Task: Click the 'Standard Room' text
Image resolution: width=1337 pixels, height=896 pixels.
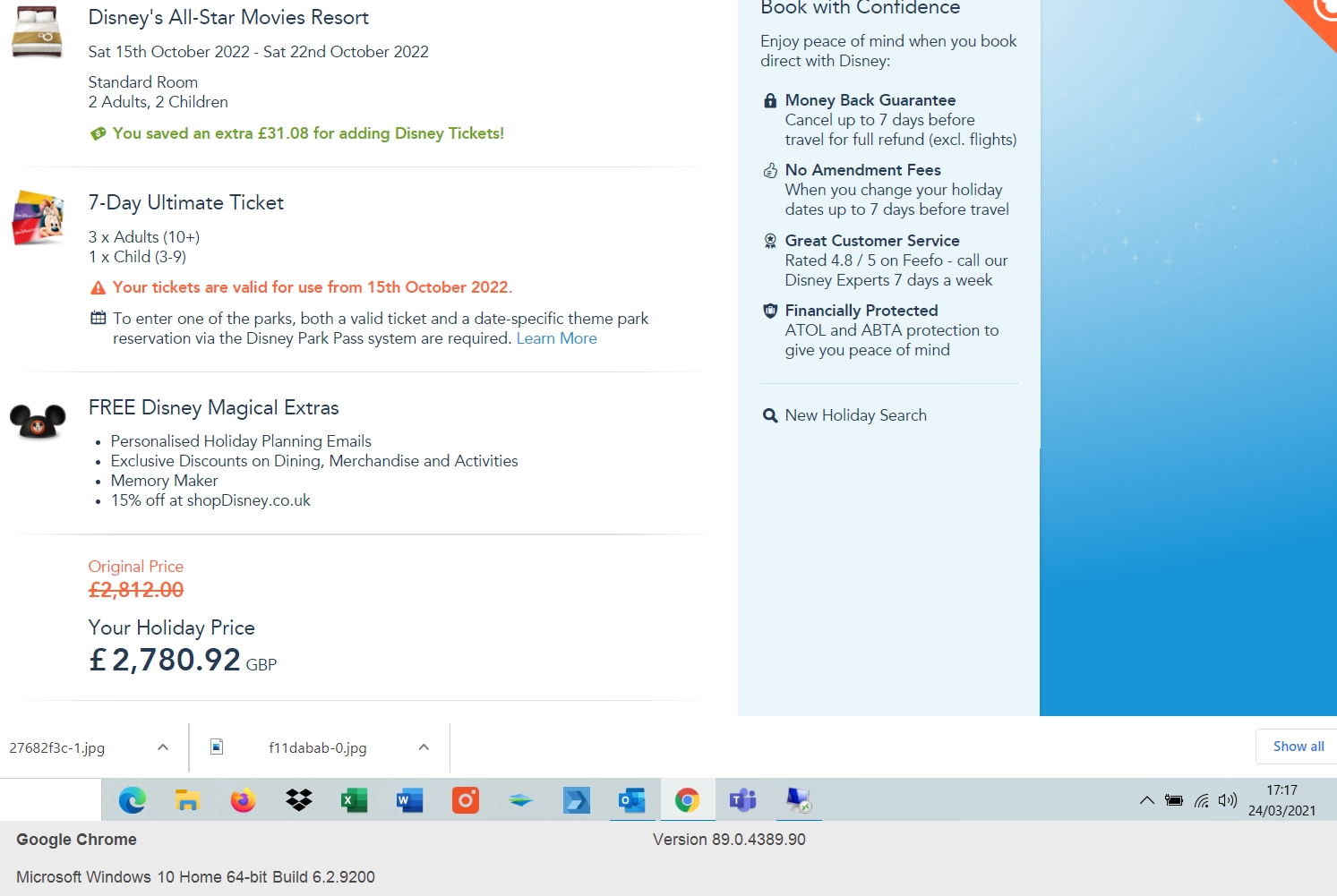Action: [143, 82]
